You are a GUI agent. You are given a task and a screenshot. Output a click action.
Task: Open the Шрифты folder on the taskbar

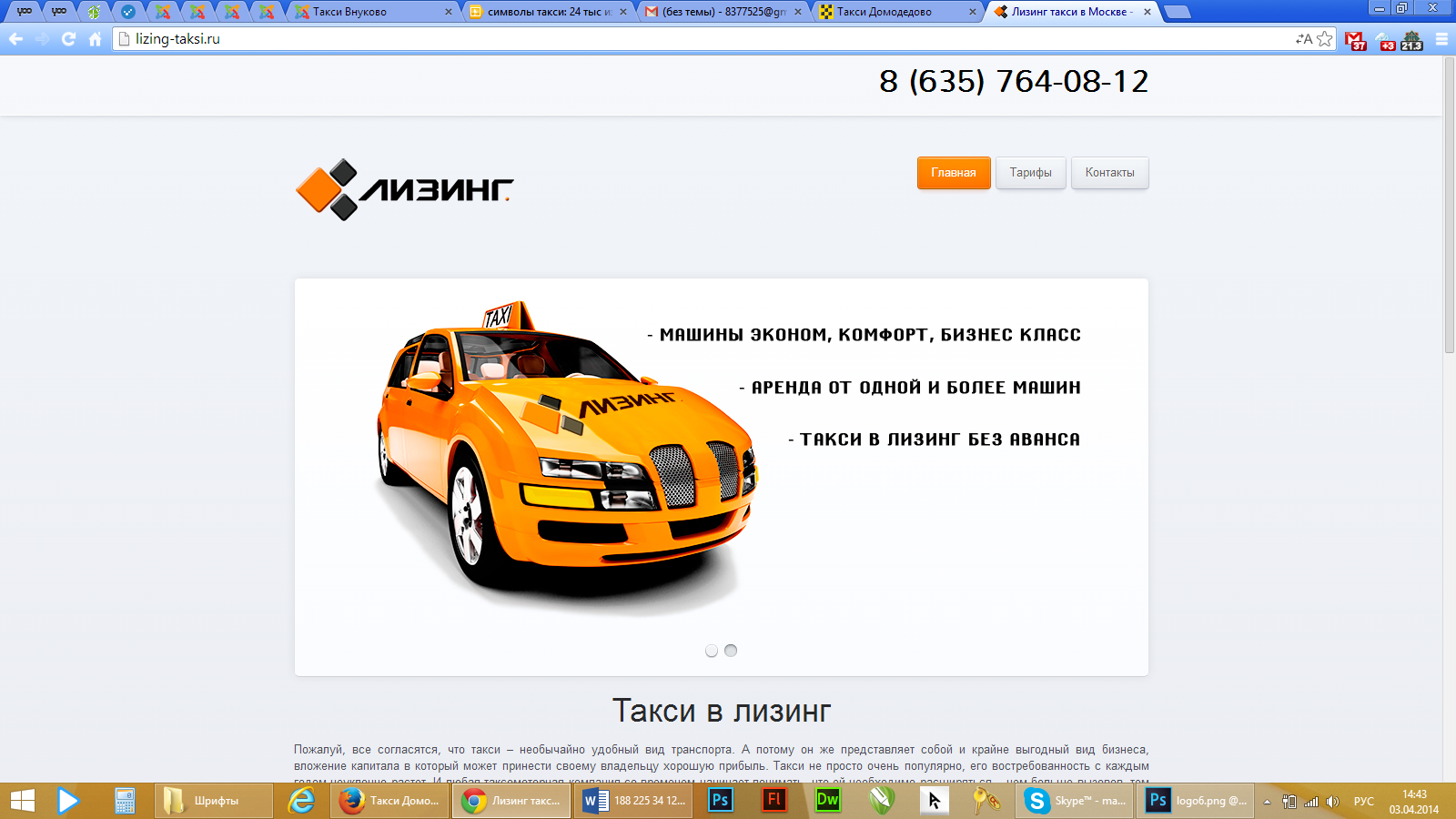click(x=213, y=801)
